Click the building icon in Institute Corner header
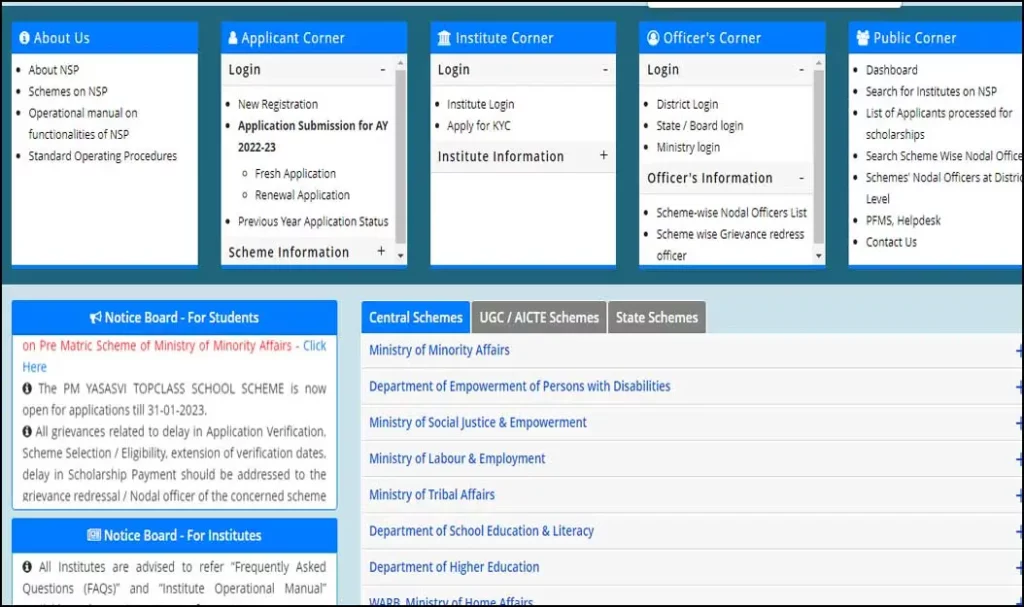 444,38
